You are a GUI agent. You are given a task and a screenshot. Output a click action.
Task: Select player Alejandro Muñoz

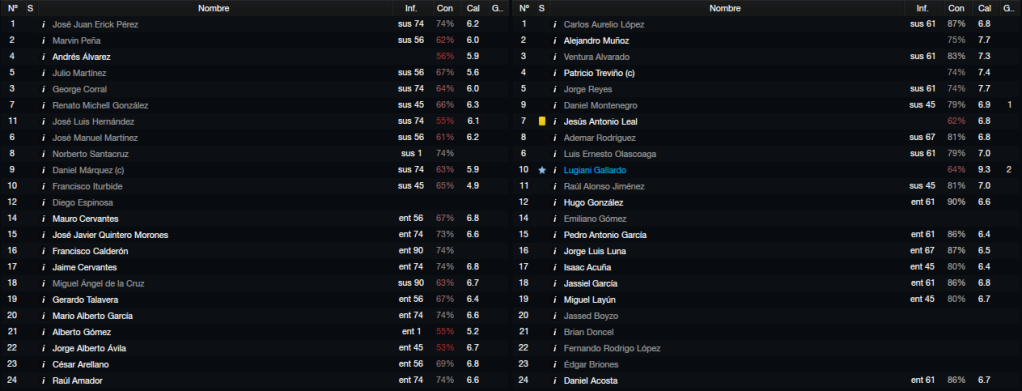pyautogui.click(x=596, y=40)
